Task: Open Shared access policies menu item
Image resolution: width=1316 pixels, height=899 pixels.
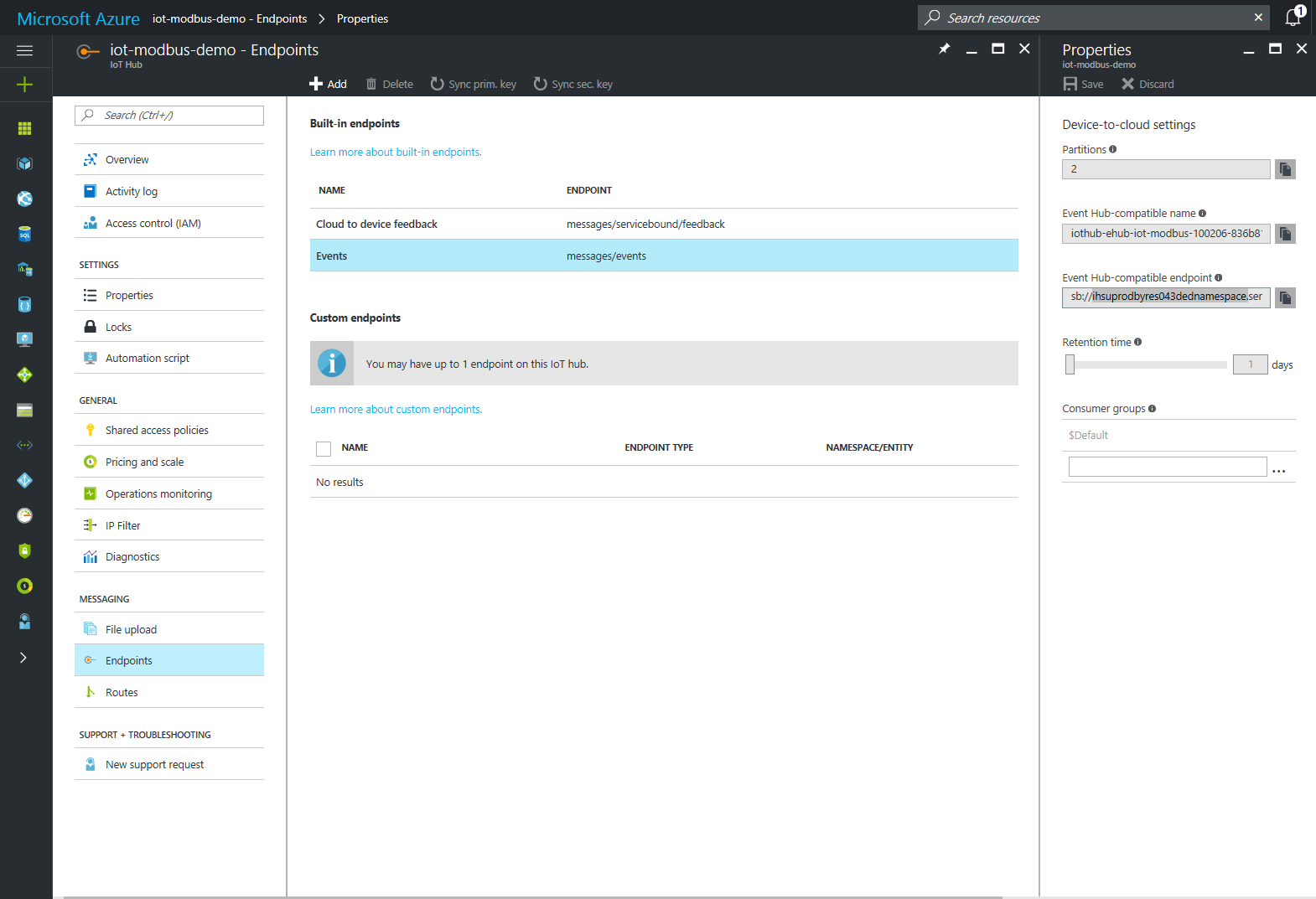Action: (x=157, y=430)
